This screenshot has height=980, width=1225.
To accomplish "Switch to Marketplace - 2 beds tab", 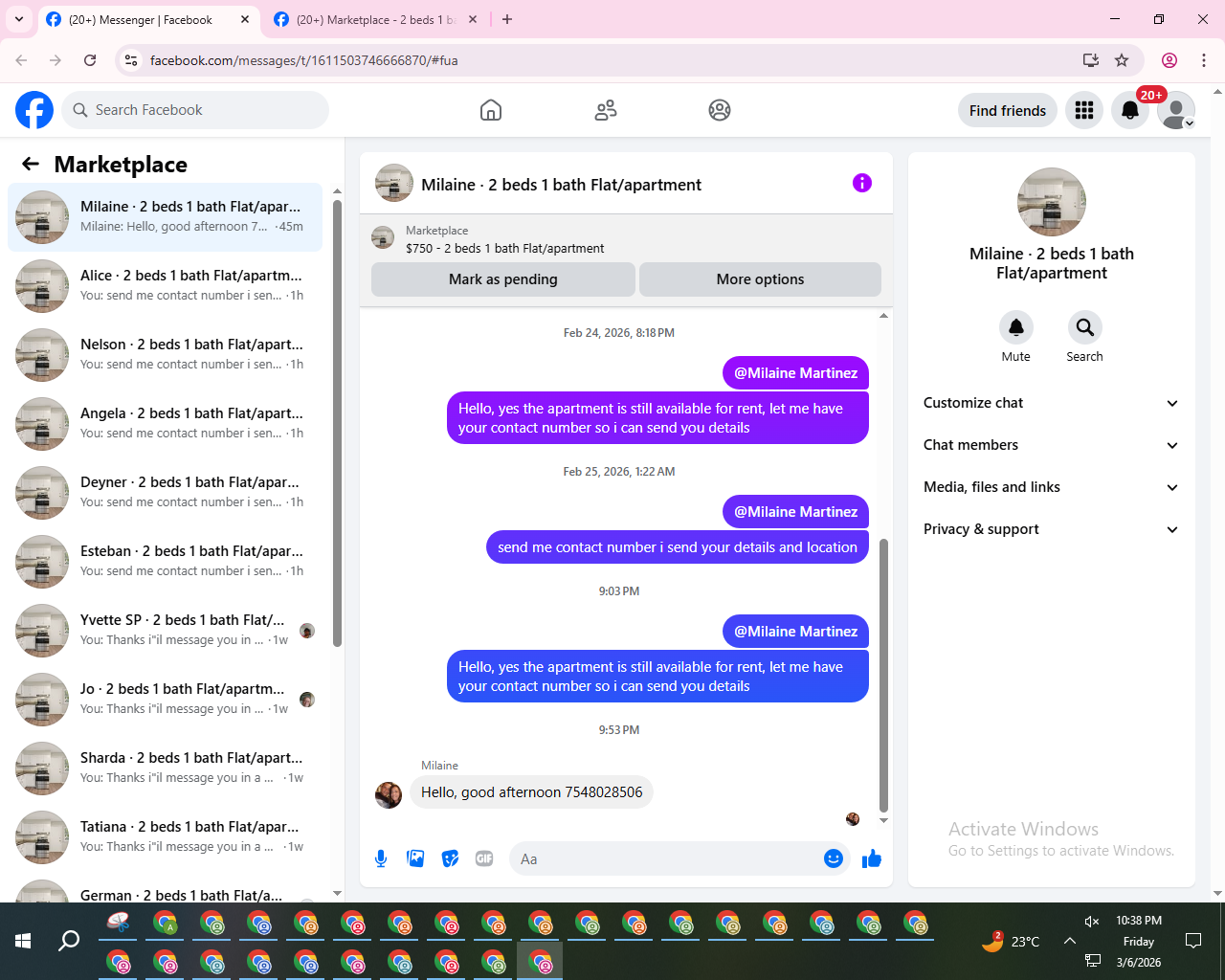I will (375, 19).
